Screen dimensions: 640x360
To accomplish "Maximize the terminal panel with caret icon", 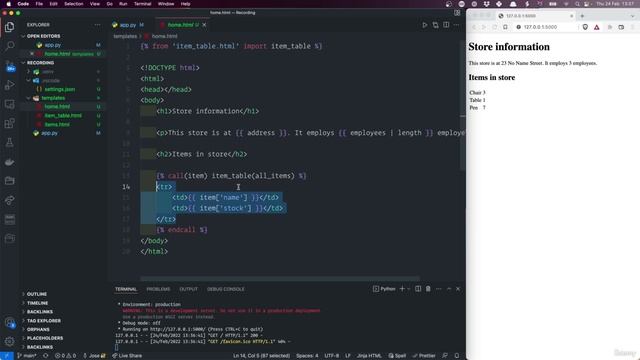I will 449,289.
